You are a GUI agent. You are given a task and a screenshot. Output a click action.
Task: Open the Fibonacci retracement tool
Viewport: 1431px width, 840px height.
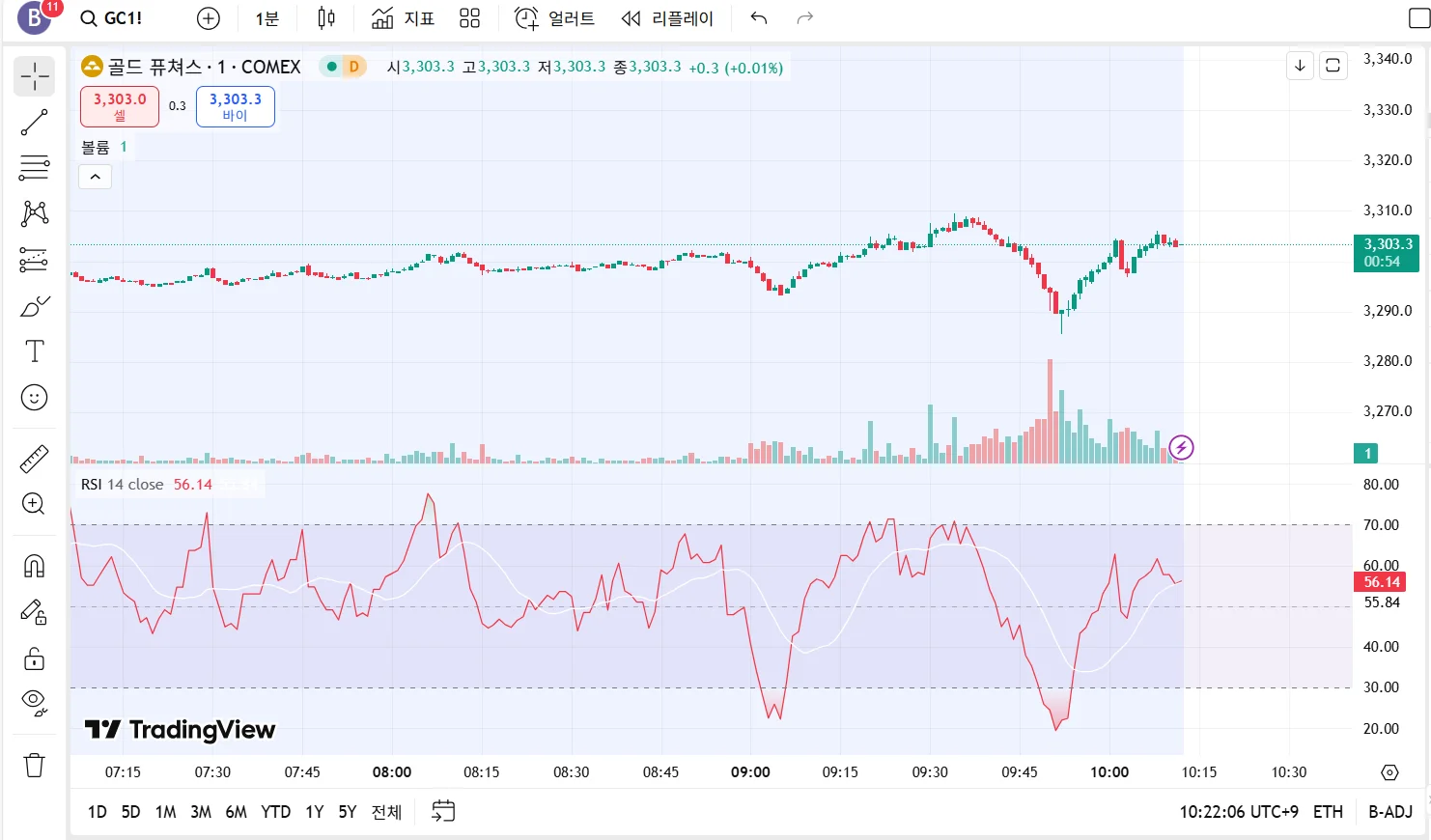tap(35, 168)
